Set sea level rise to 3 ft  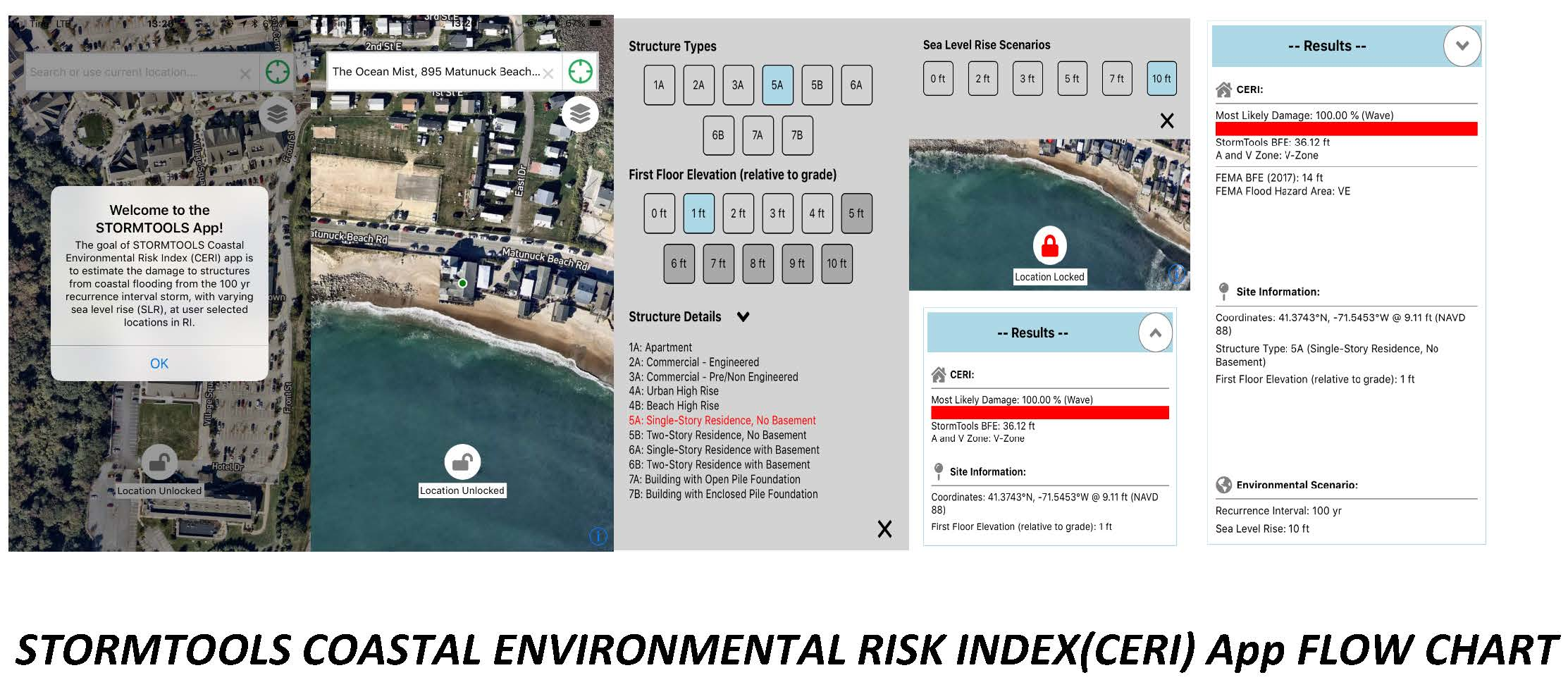pos(1027,79)
